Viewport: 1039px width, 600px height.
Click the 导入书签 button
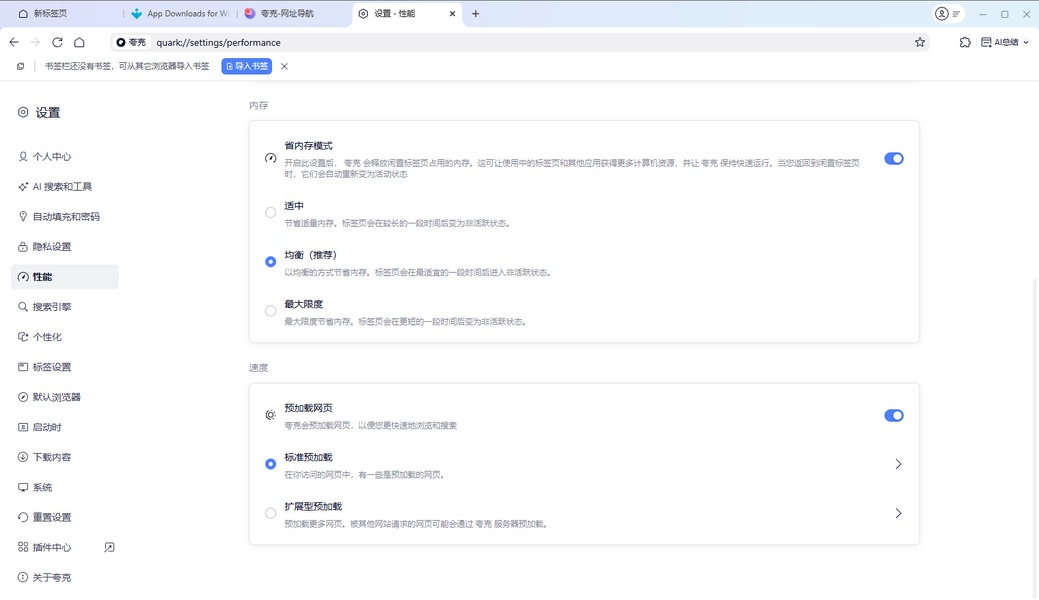pyautogui.click(x=246, y=66)
